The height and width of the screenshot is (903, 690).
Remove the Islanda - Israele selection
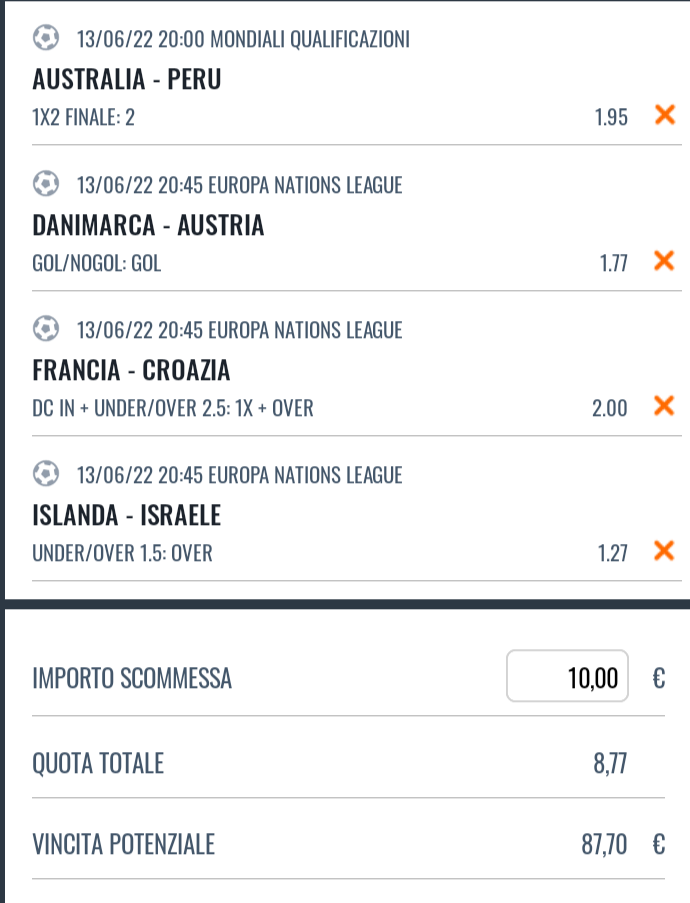point(664,551)
